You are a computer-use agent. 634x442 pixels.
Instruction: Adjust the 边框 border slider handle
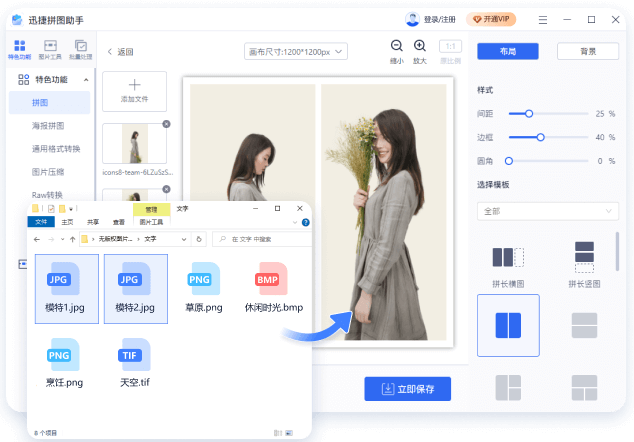tap(541, 137)
